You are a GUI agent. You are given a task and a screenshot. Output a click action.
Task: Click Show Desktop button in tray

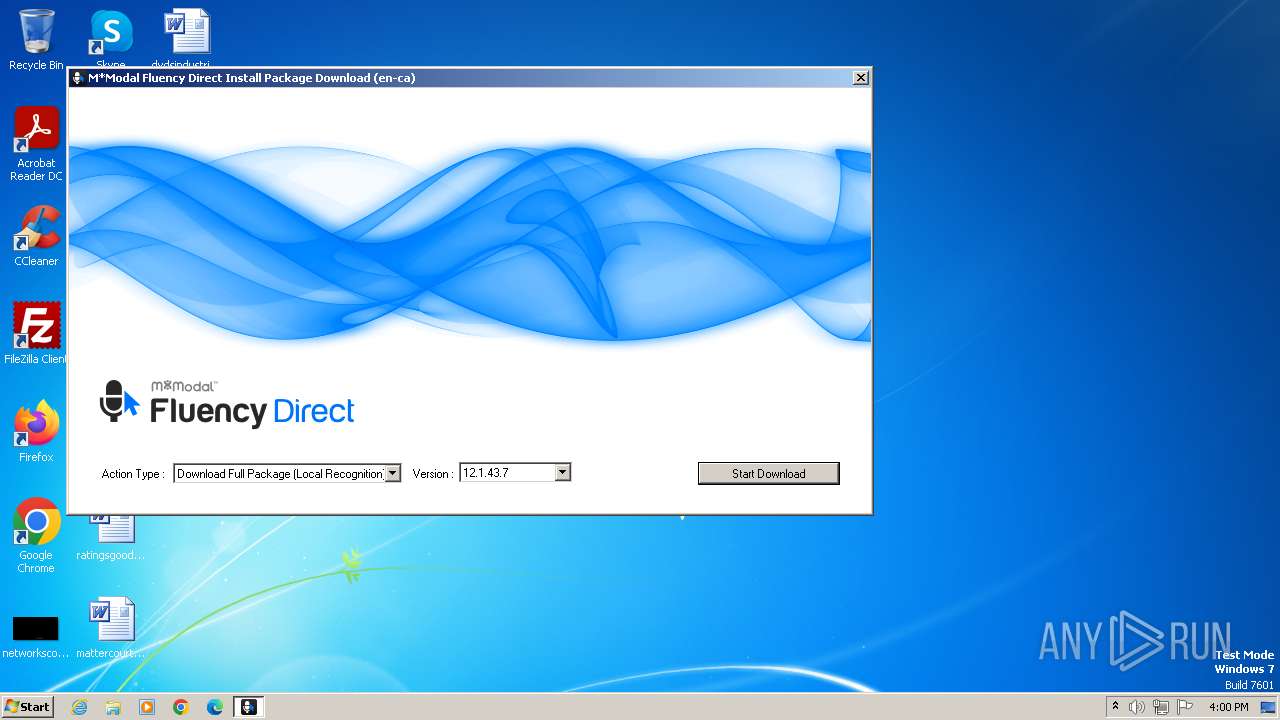1268,707
